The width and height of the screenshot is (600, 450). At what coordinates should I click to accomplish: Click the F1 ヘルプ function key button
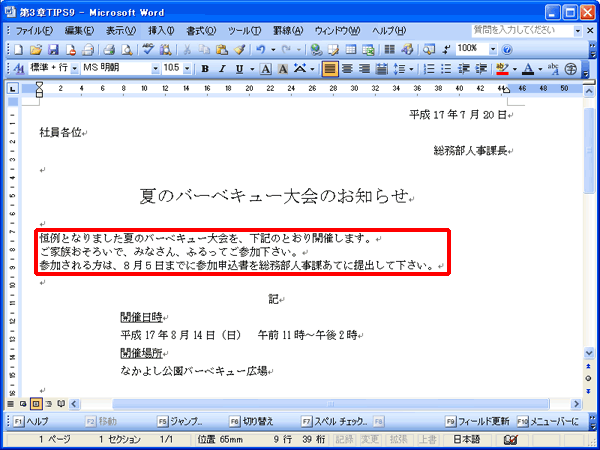(31, 421)
